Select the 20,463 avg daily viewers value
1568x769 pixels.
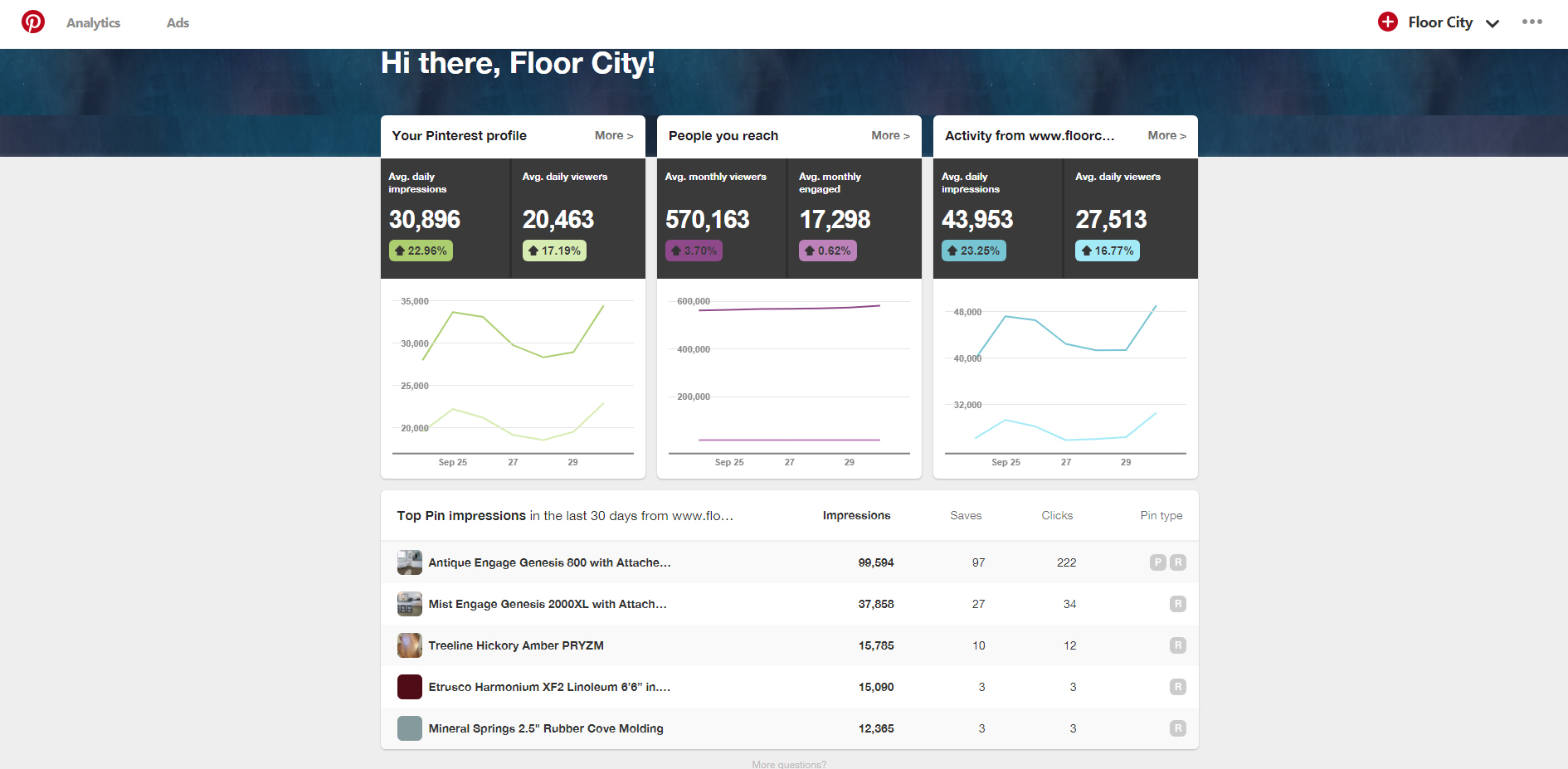558,220
